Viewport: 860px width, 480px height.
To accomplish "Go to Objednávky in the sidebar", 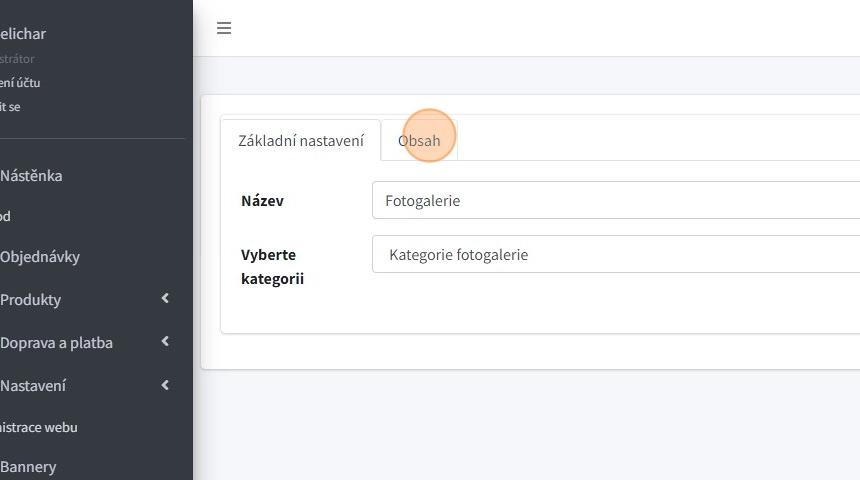I will pyautogui.click(x=40, y=257).
